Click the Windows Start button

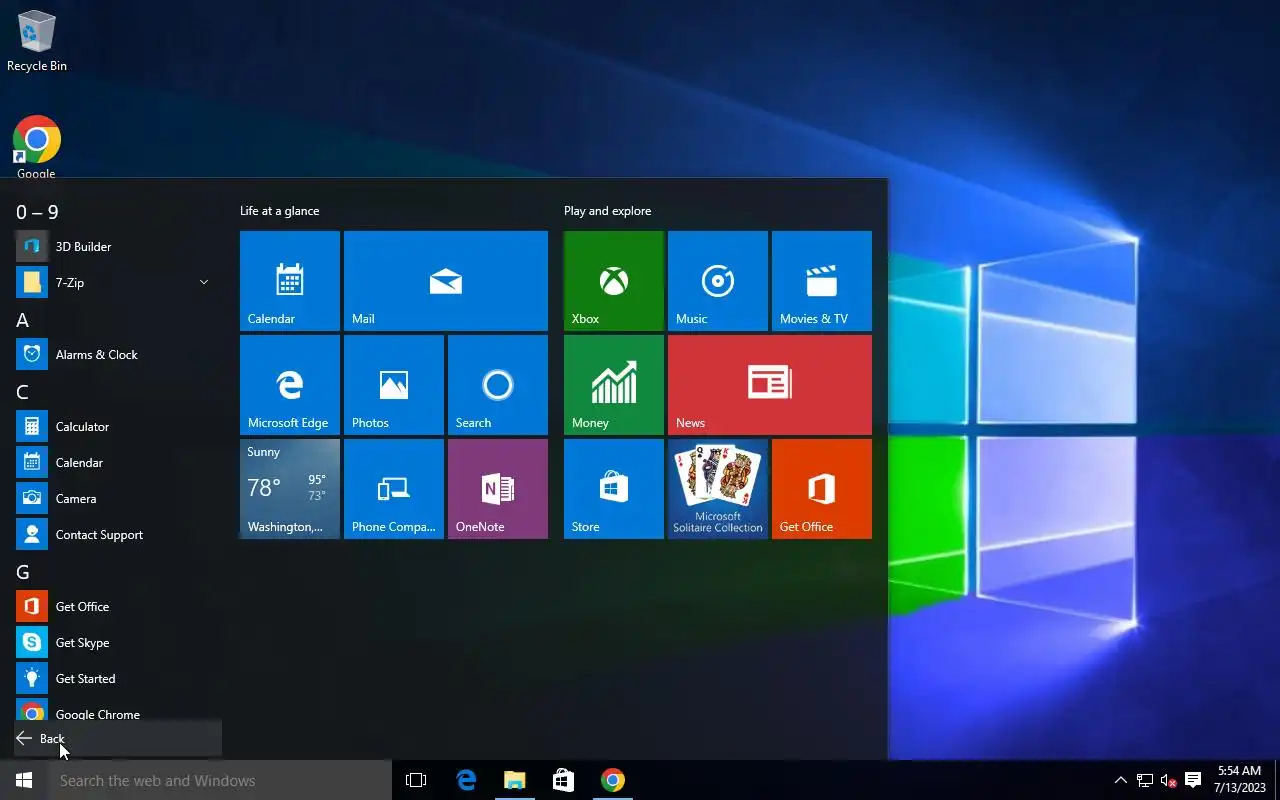click(x=24, y=780)
